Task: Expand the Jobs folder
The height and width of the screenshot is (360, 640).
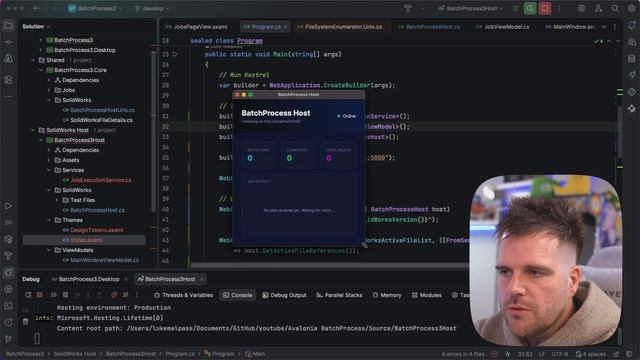Action: (x=49, y=90)
